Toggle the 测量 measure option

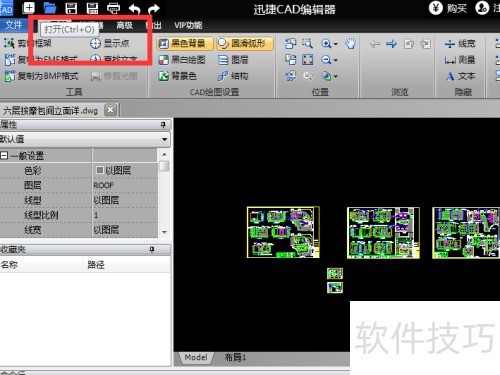coord(460,60)
